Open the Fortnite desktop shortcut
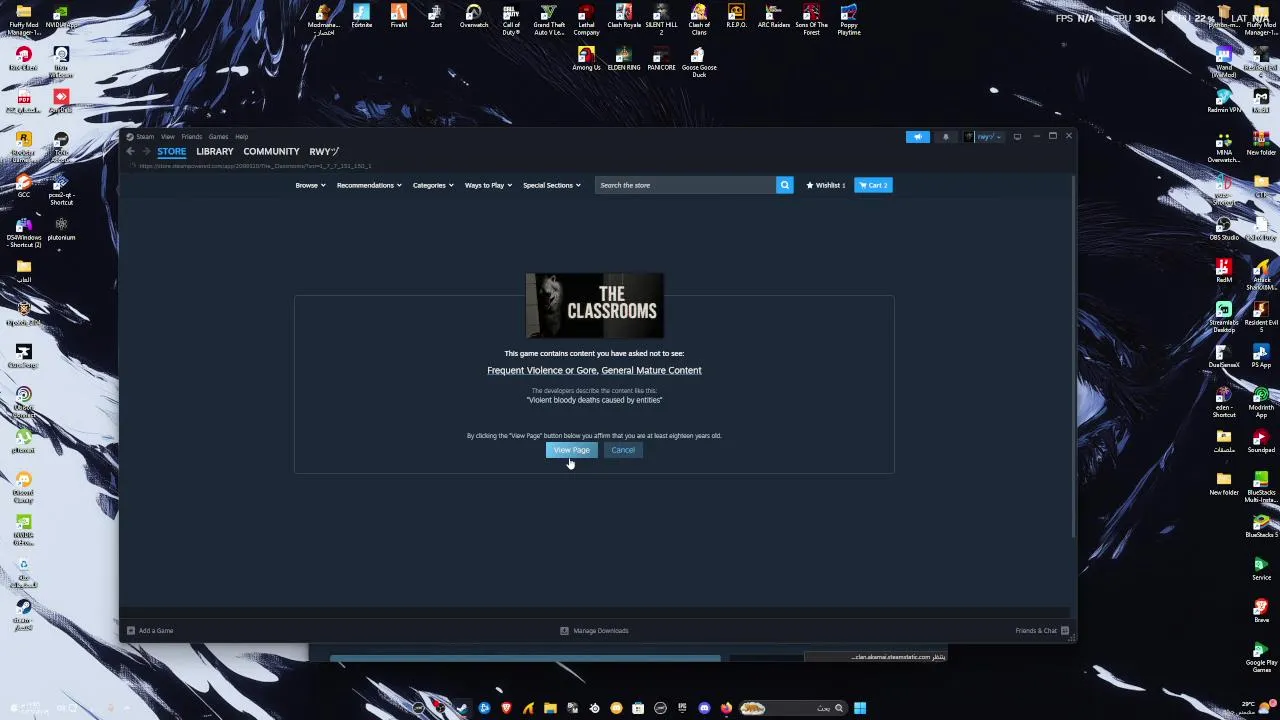The width and height of the screenshot is (1280, 720). click(x=361, y=16)
